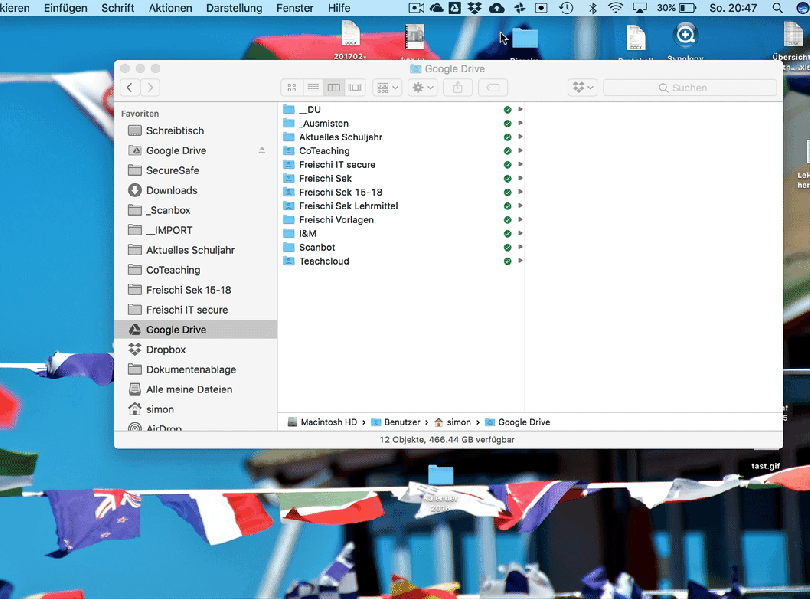Click the back navigation arrow
The height and width of the screenshot is (599, 810).
130,87
